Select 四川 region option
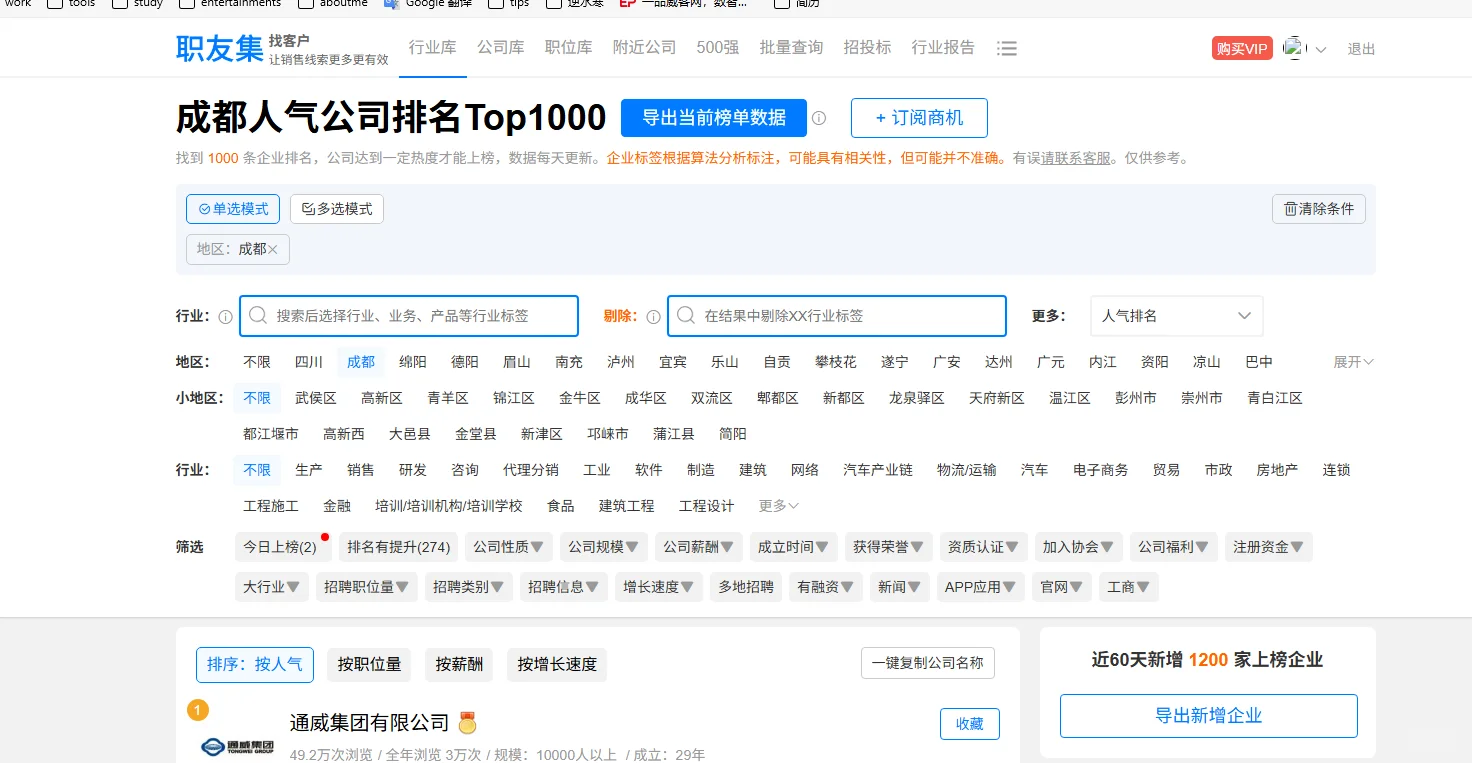This screenshot has width=1472, height=763. pyautogui.click(x=309, y=362)
